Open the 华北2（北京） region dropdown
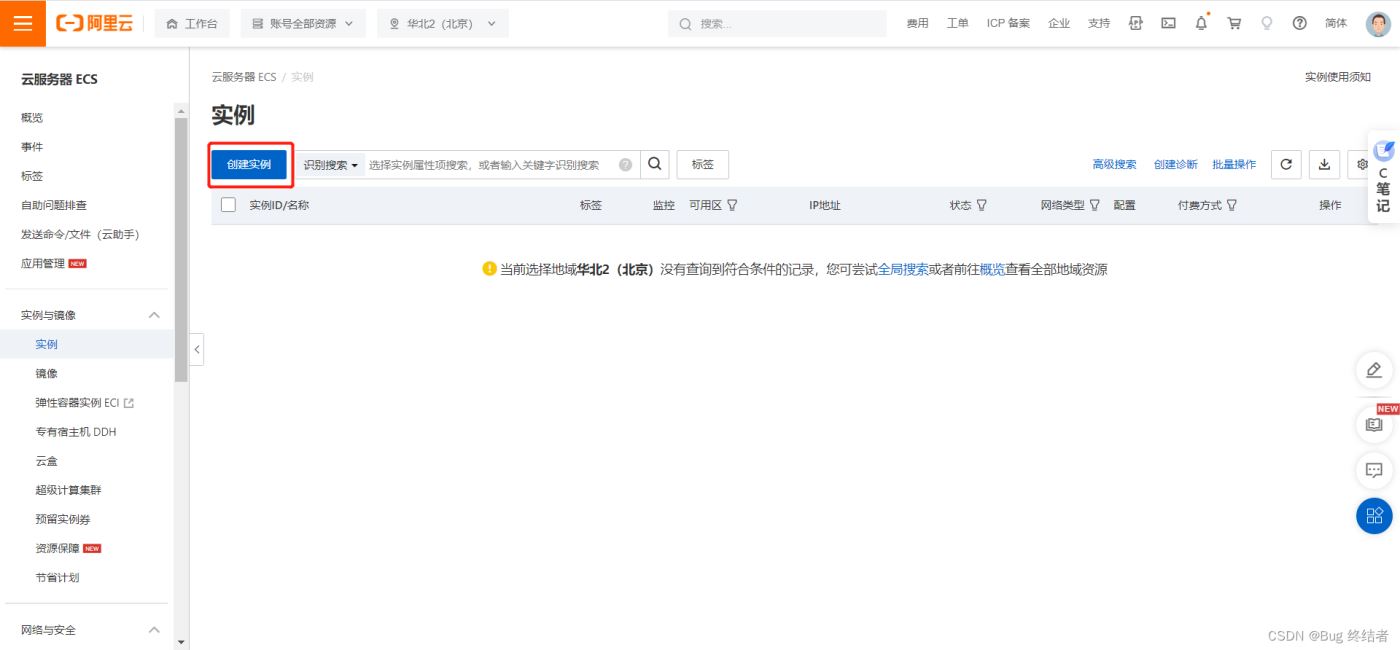Image resolution: width=1400 pixels, height=650 pixels. click(442, 23)
